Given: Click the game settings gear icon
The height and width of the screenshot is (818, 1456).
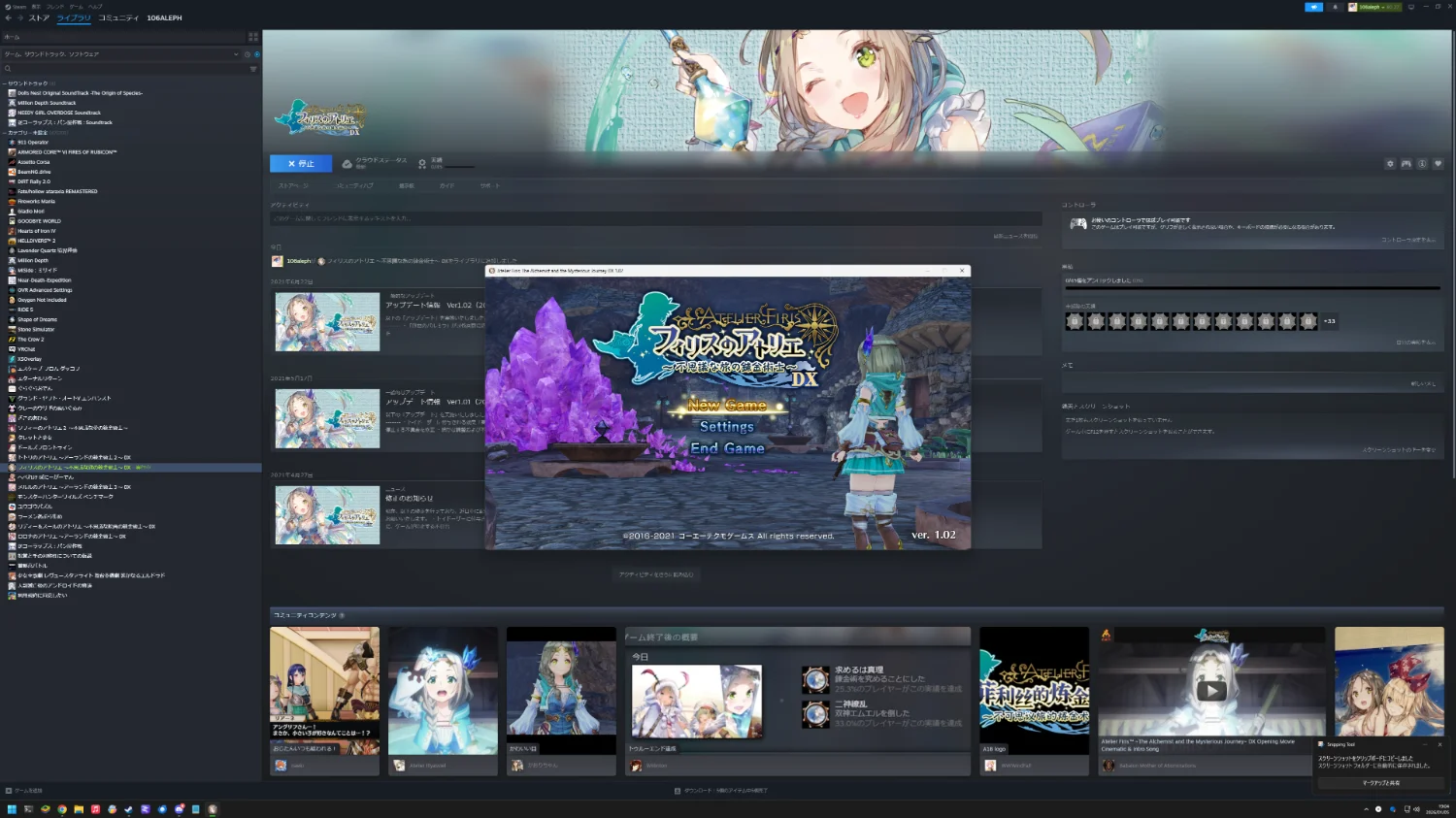Looking at the screenshot, I should (1390, 164).
